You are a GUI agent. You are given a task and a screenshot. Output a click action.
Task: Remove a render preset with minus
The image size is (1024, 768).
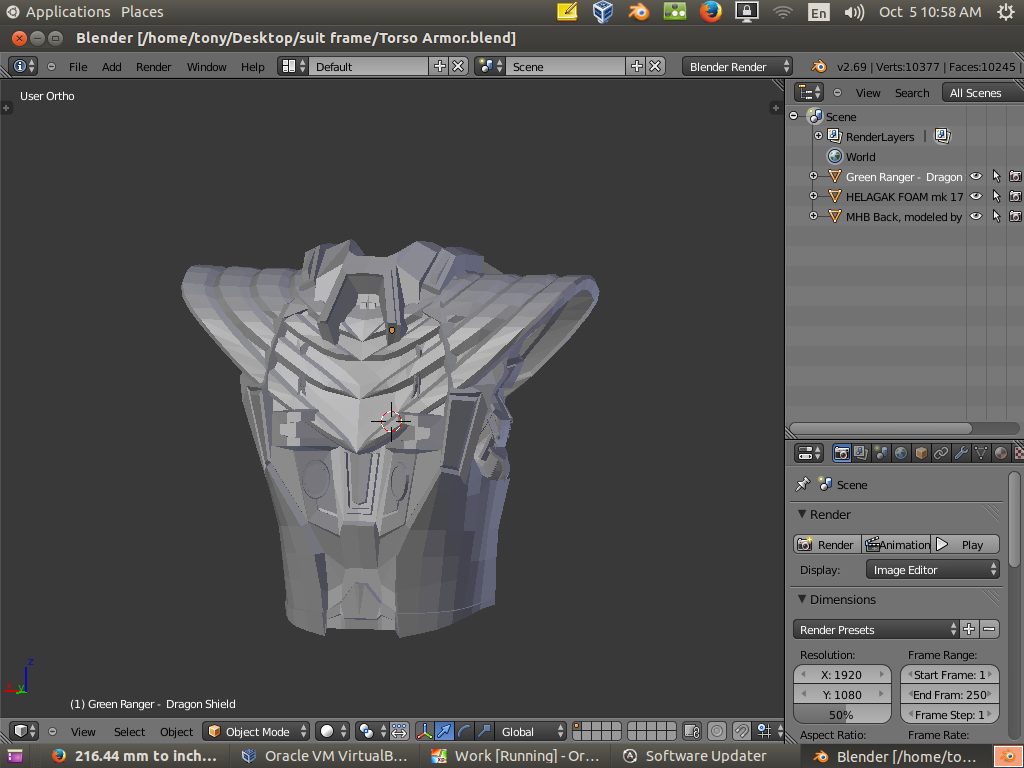click(x=989, y=630)
